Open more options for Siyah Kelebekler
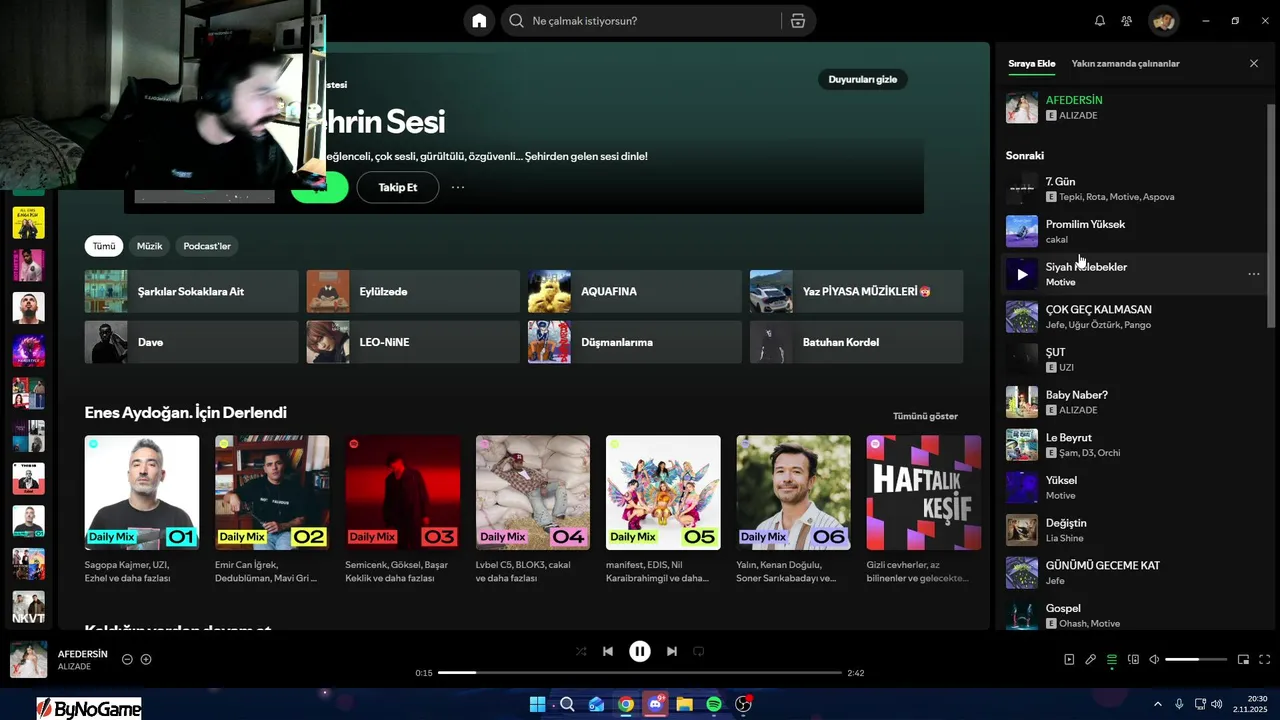Viewport: 1280px width, 720px height. [1254, 274]
